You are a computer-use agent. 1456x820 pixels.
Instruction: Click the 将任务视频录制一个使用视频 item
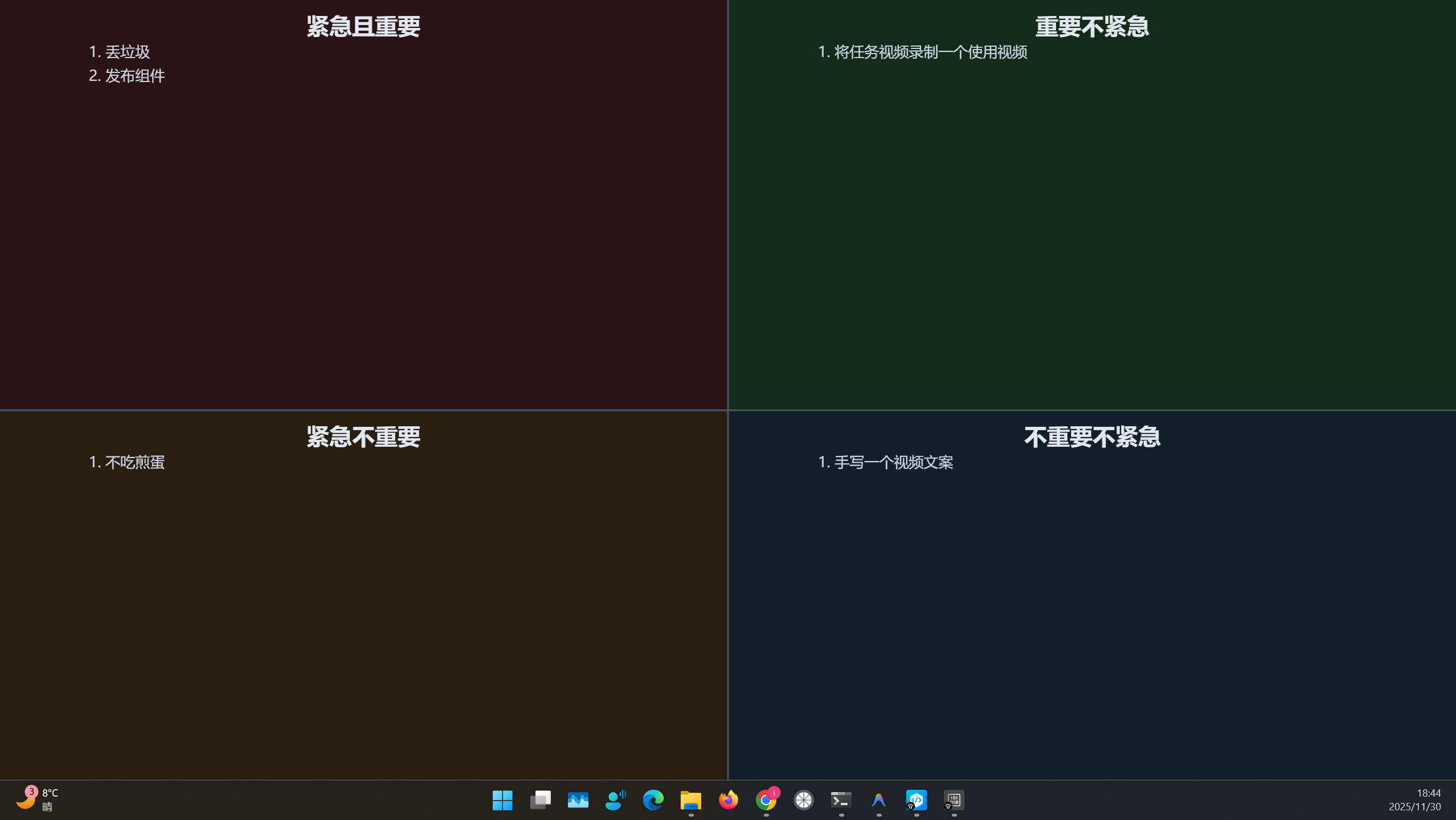[930, 52]
